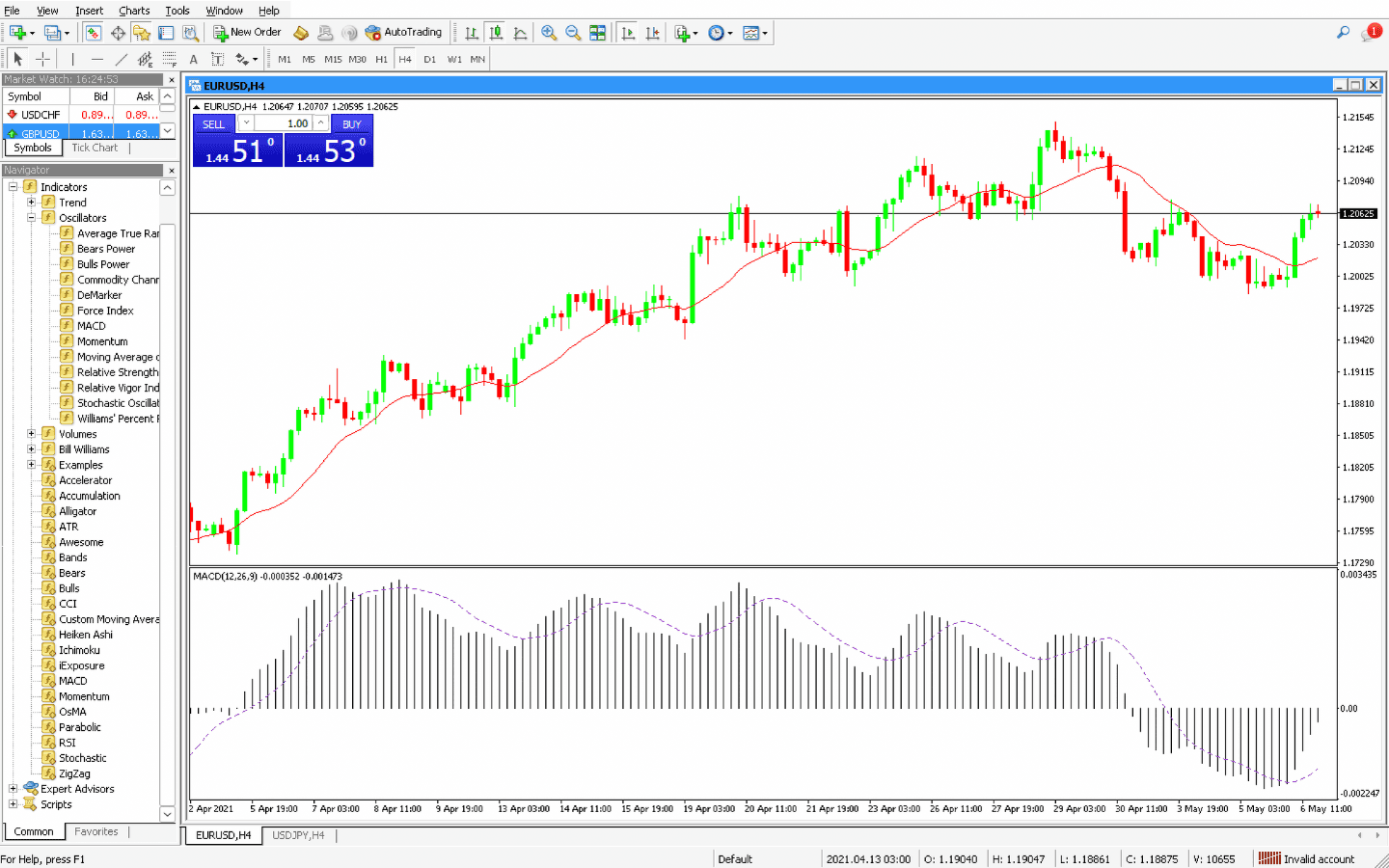Toggle AutoTrading on
The image size is (1389, 868).
tap(405, 32)
